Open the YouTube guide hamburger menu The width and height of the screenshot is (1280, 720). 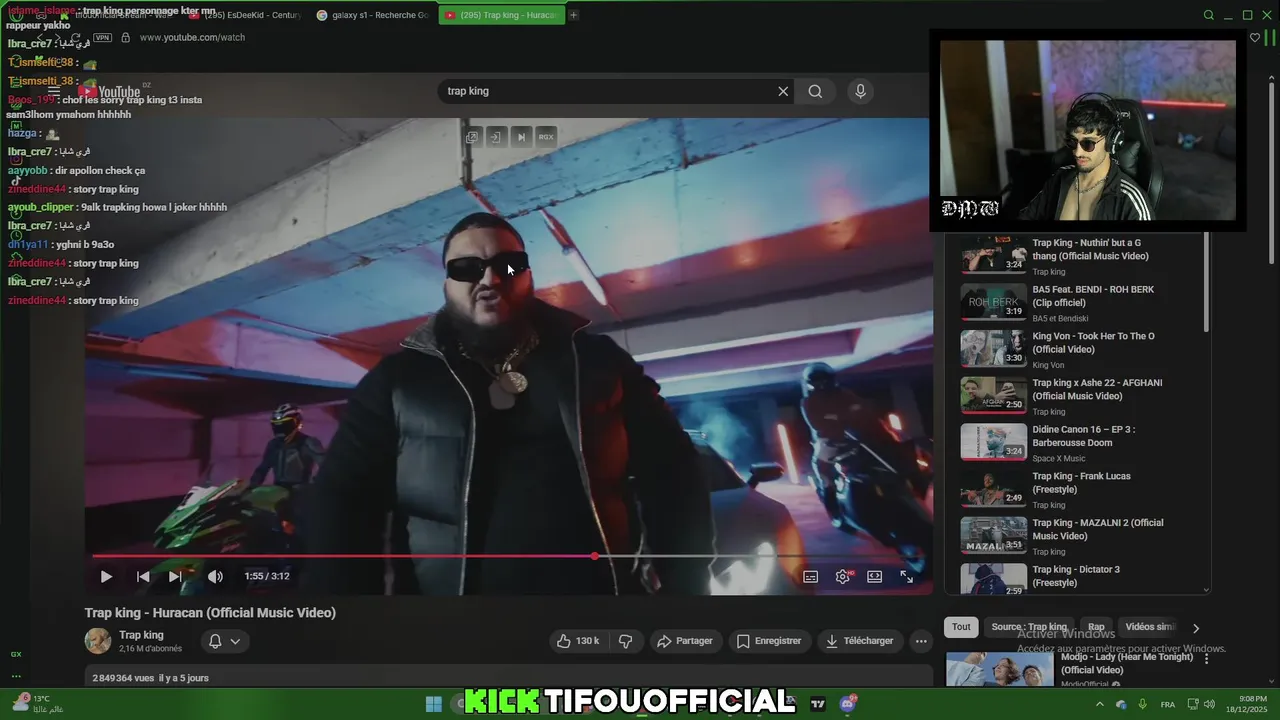(x=54, y=91)
